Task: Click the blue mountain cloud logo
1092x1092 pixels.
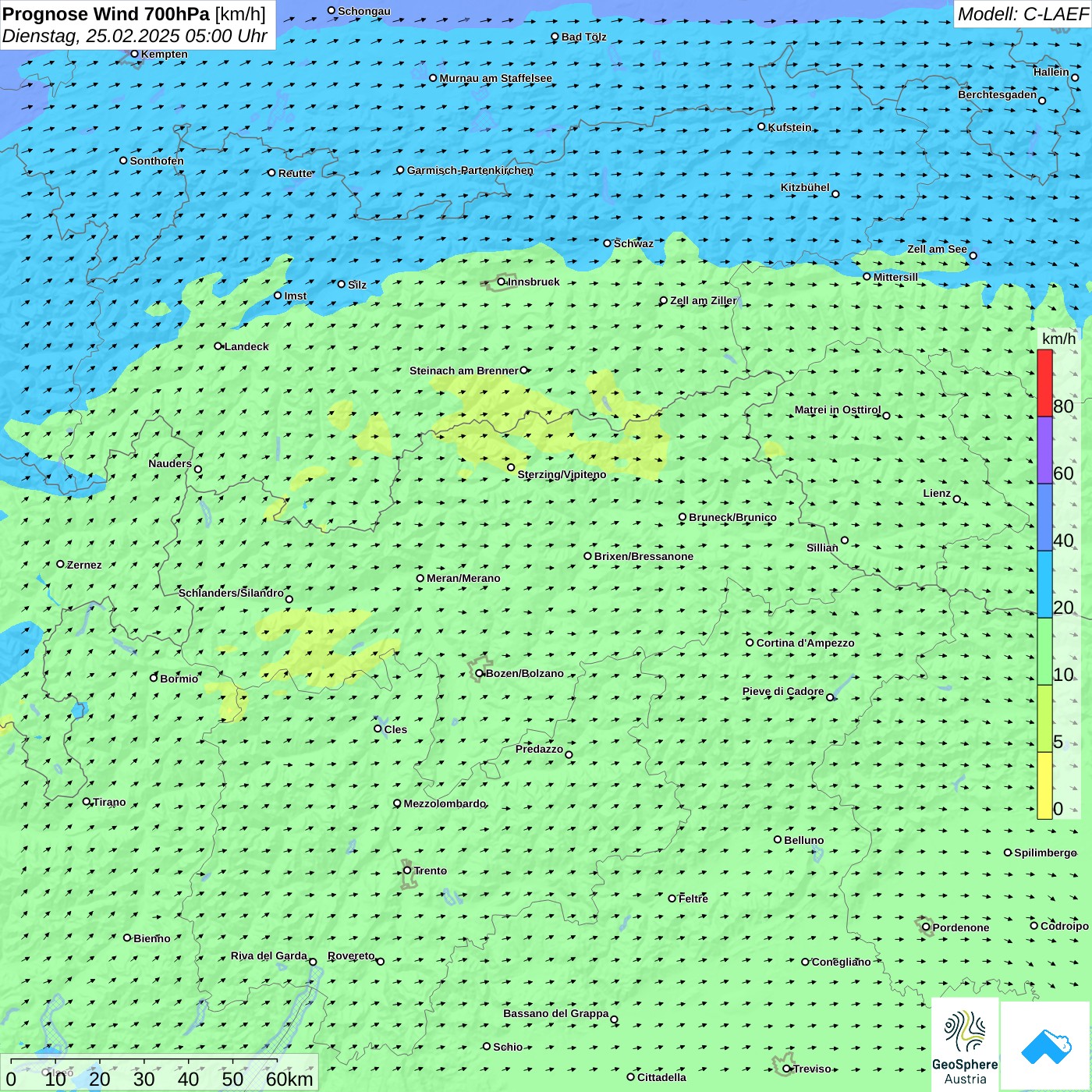Action: click(1045, 1046)
